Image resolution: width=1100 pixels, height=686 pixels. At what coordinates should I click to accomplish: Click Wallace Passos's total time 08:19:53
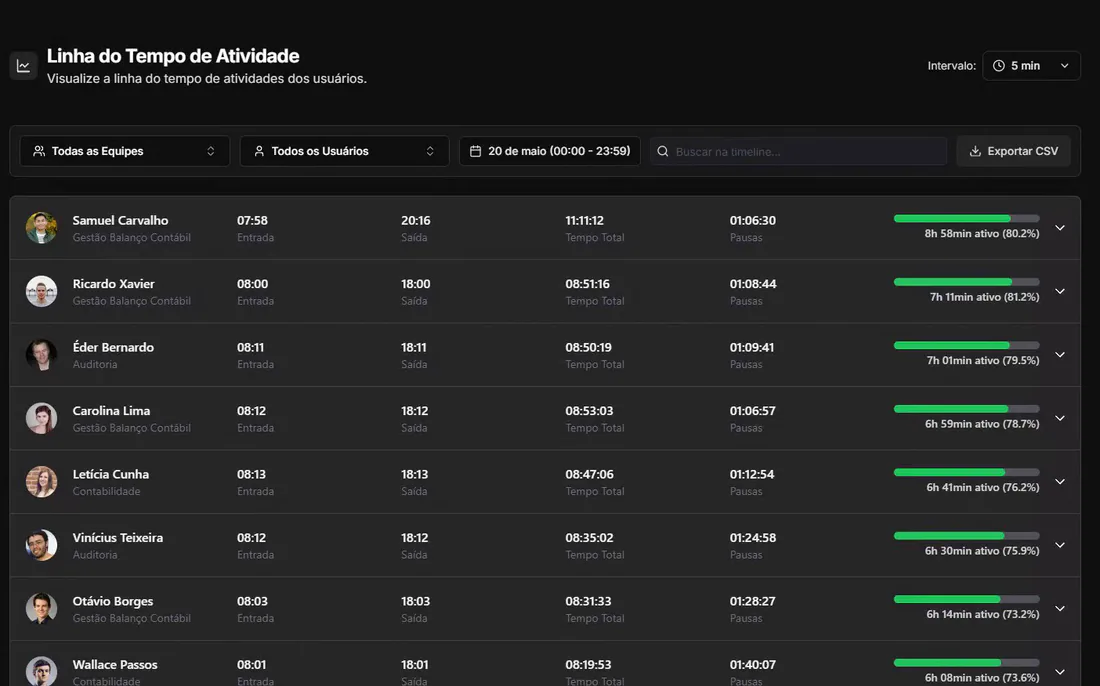(x=588, y=664)
